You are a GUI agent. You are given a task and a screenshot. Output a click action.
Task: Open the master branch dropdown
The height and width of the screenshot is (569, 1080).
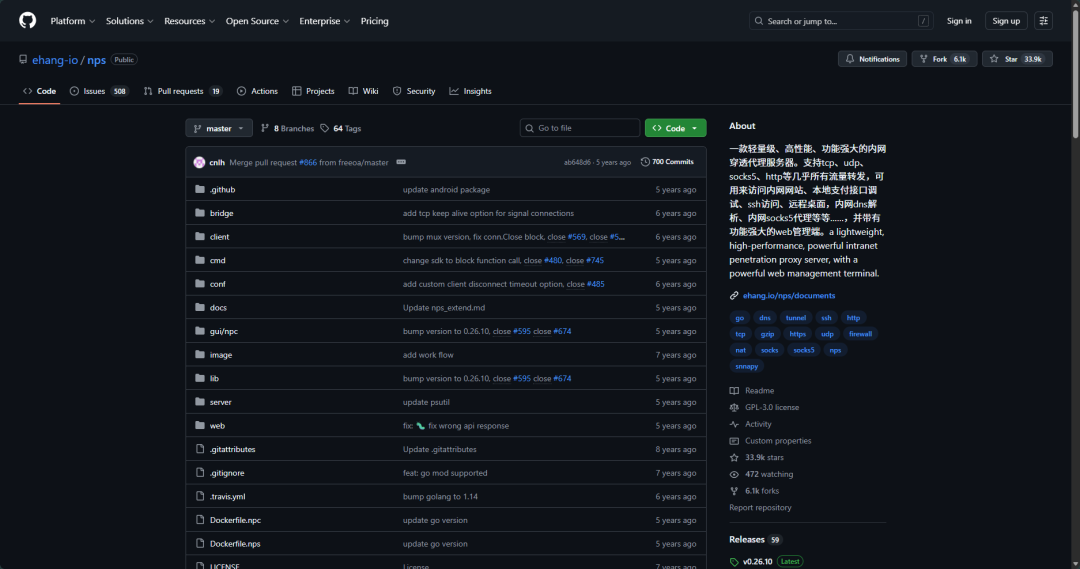pos(219,128)
